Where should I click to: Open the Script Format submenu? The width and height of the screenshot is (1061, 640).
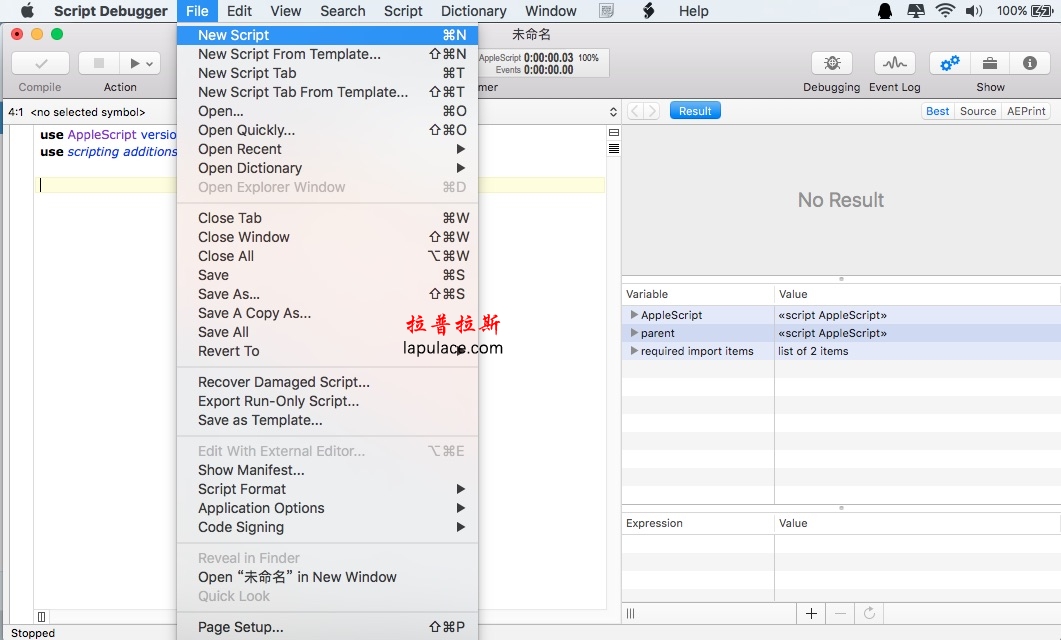pyautogui.click(x=328, y=489)
